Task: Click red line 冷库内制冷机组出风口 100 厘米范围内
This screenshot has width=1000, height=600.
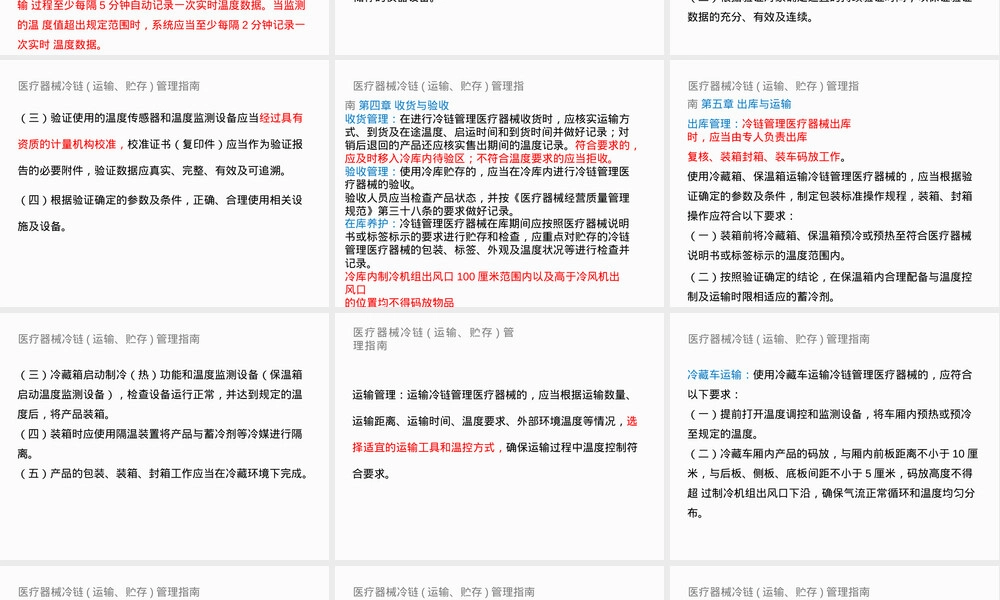Action: 482,277
